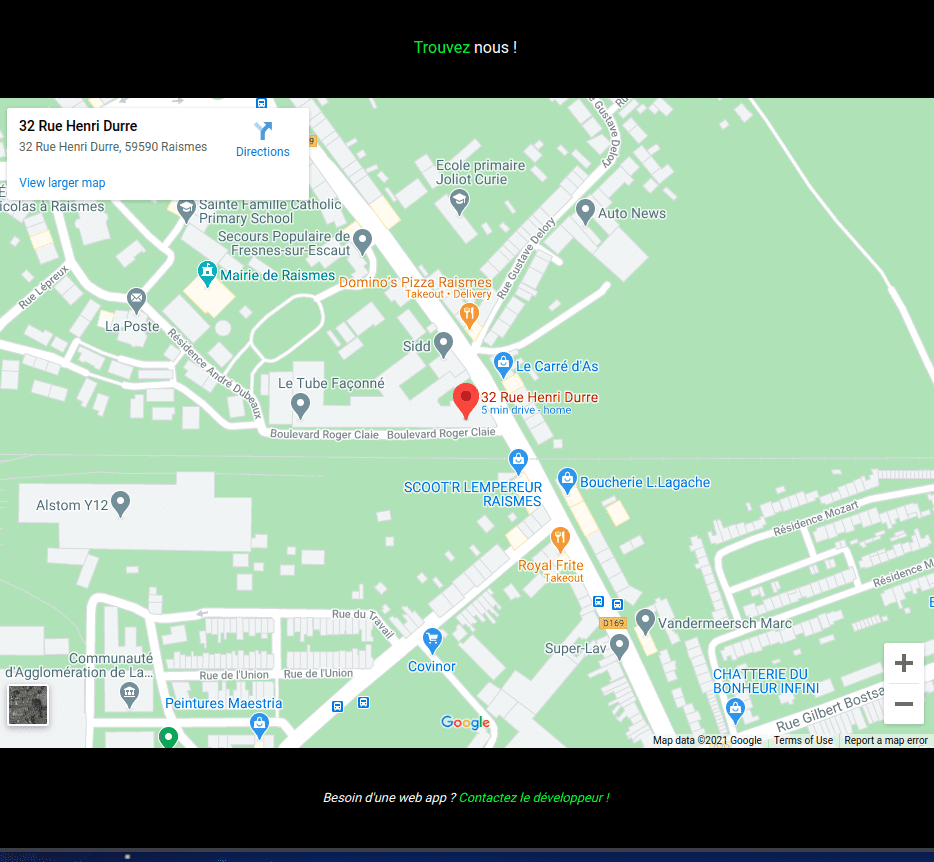This screenshot has width=934, height=862.
Task: Switch to satellite imagery thumbnail
Action: click(x=28, y=705)
